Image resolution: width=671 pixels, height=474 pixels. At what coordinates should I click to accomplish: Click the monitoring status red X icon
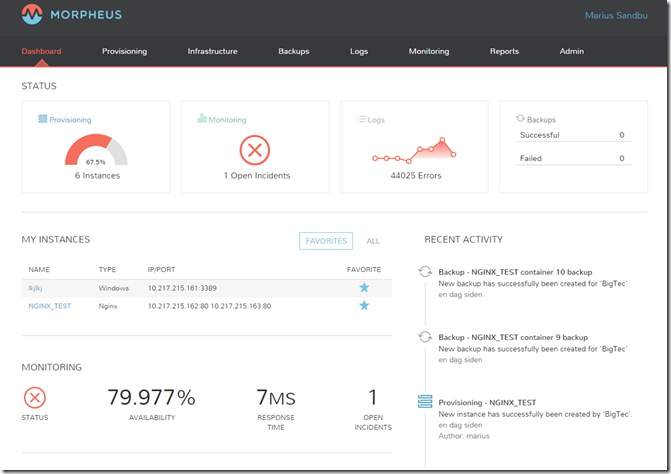click(34, 397)
